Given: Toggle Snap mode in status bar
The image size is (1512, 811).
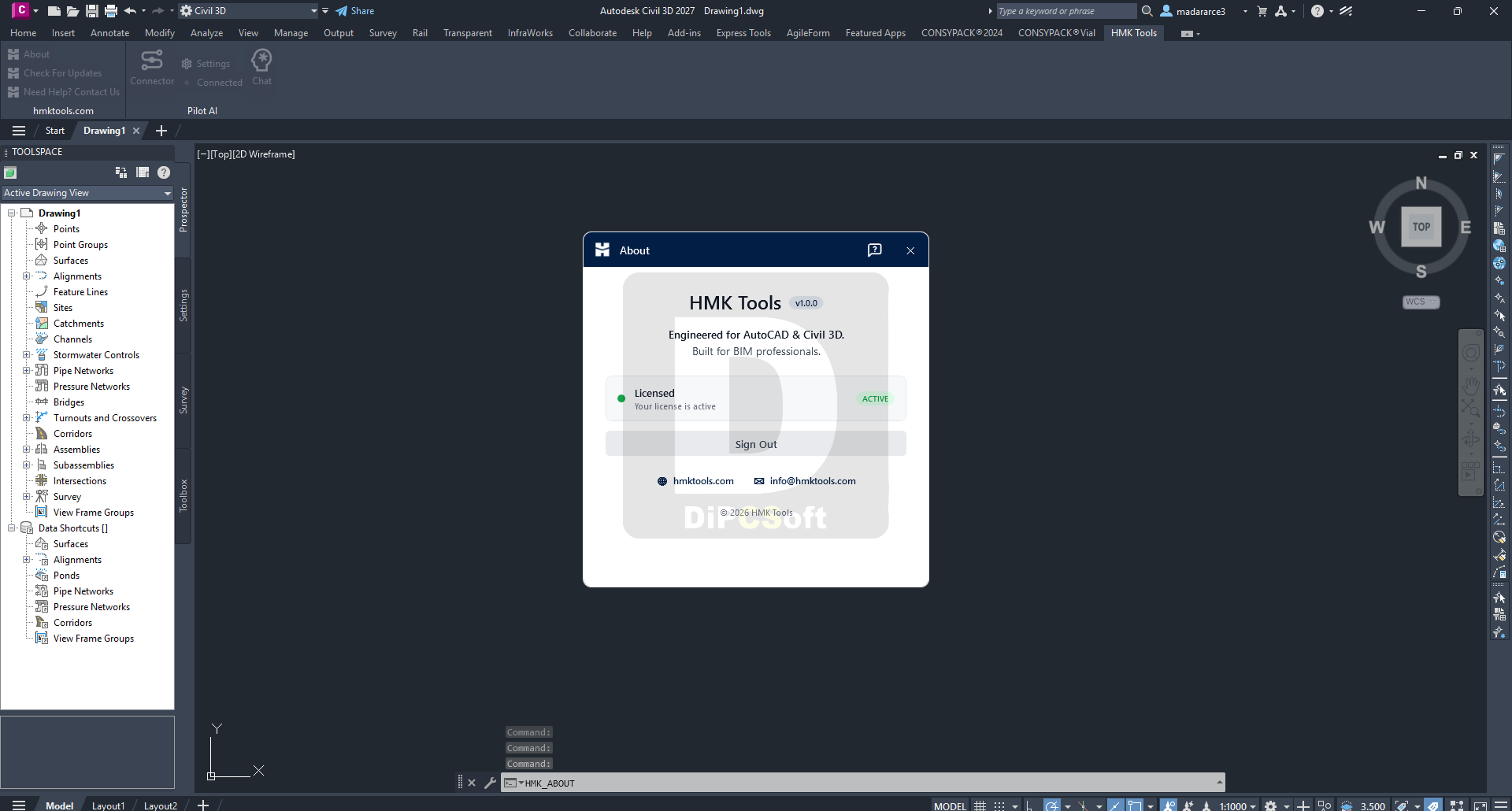Looking at the screenshot, I should coord(999,805).
